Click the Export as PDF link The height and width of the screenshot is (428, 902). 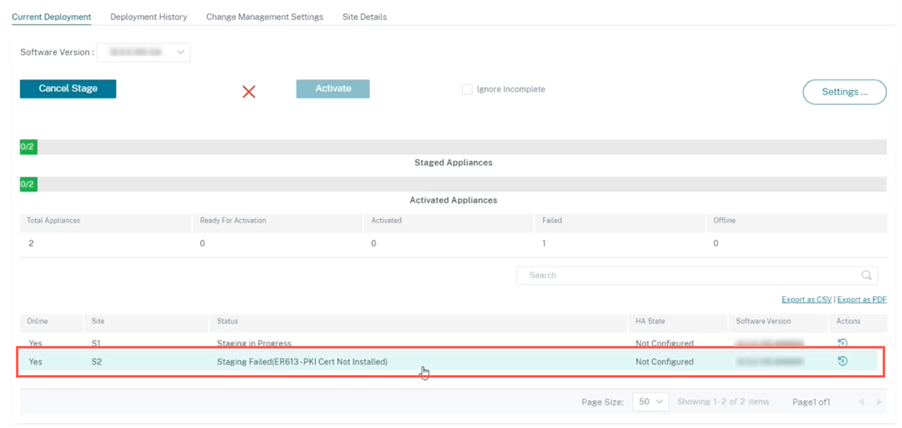click(862, 300)
